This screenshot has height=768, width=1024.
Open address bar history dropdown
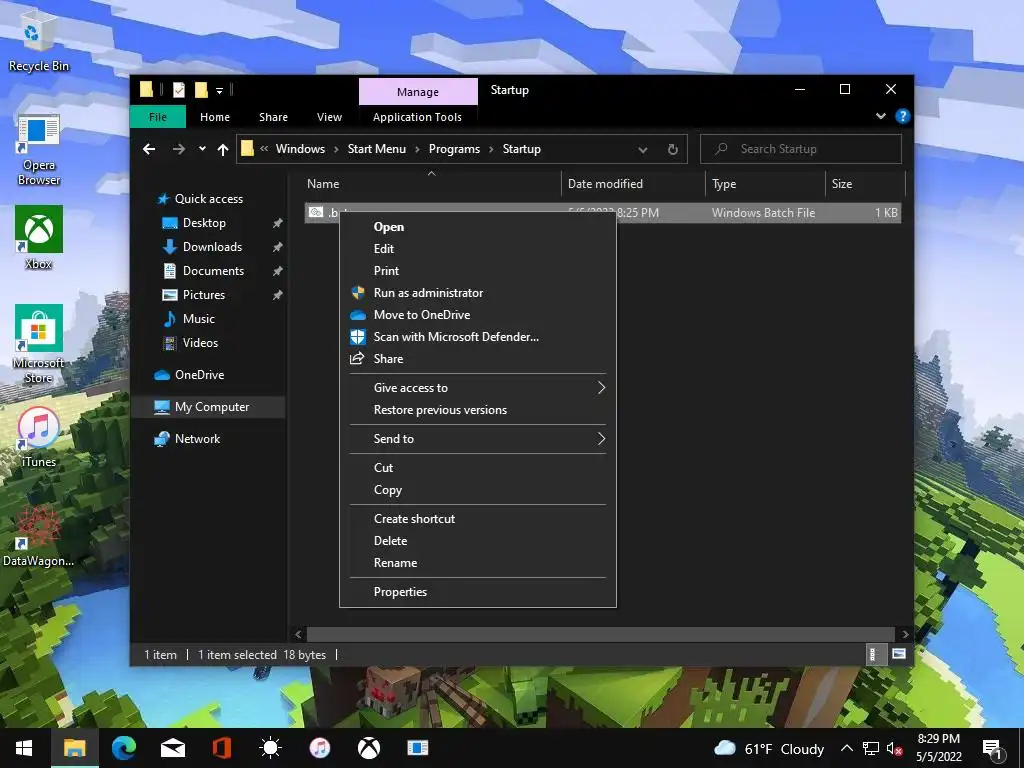coord(643,150)
